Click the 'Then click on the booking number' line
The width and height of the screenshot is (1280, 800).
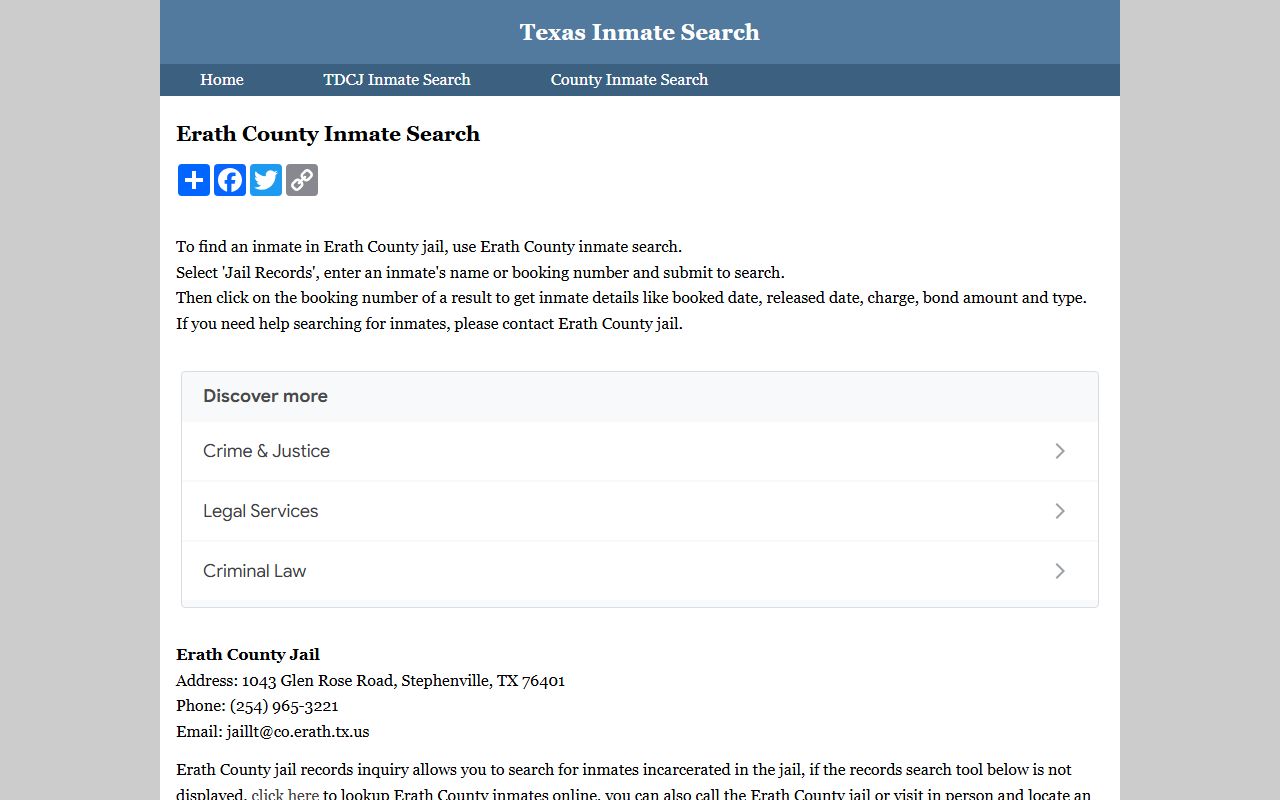point(631,298)
